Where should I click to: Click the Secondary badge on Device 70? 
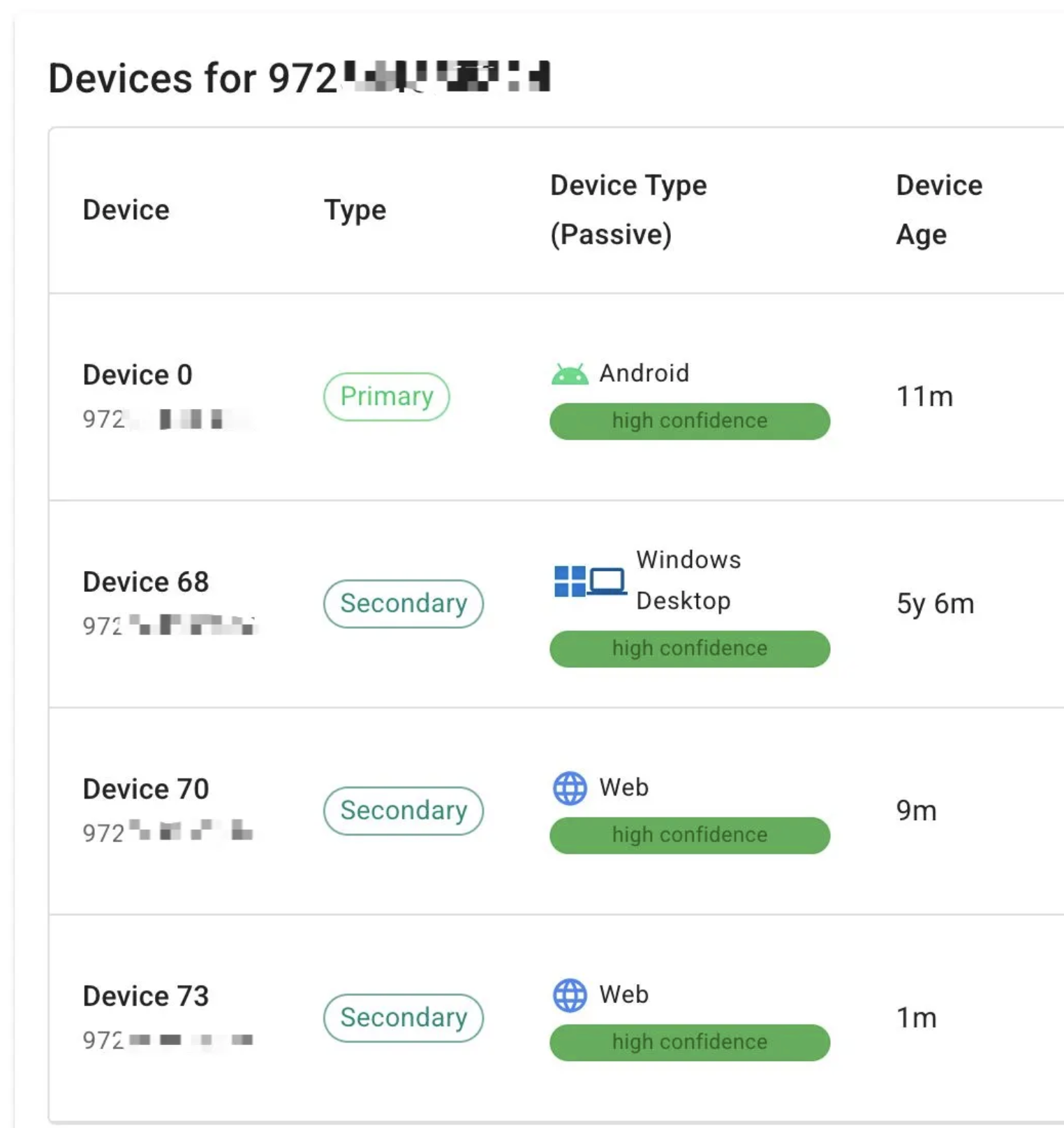(x=404, y=810)
